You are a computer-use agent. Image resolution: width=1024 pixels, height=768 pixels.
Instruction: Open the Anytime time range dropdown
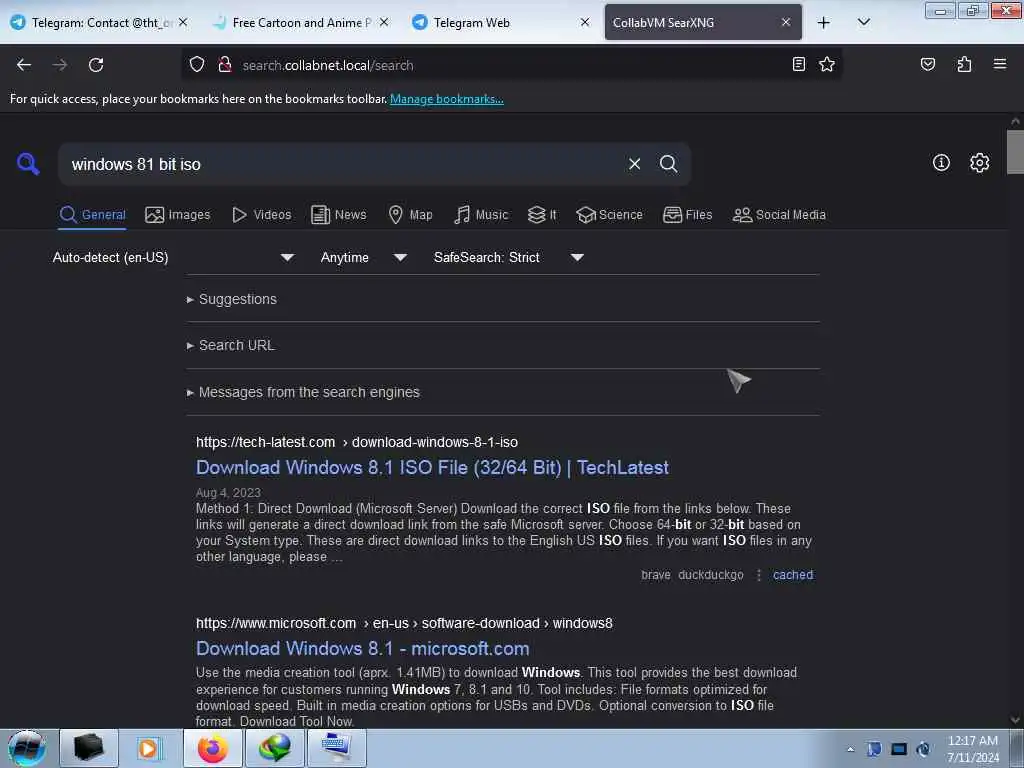click(x=364, y=257)
